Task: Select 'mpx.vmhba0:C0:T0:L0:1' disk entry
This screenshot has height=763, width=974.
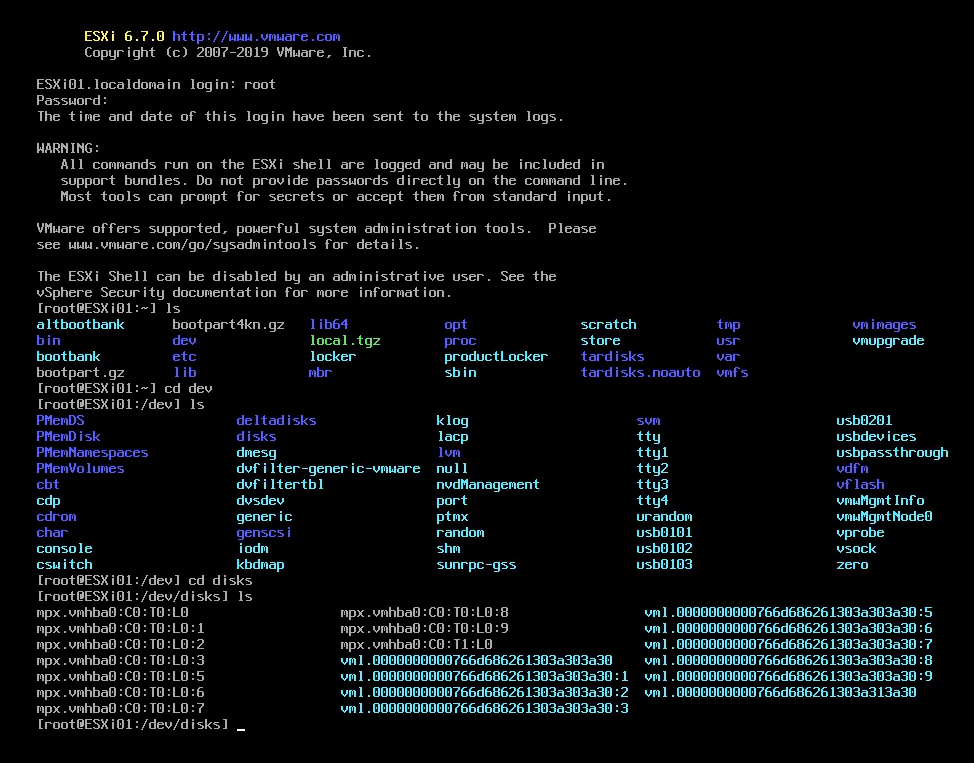Action: pyautogui.click(x=121, y=629)
